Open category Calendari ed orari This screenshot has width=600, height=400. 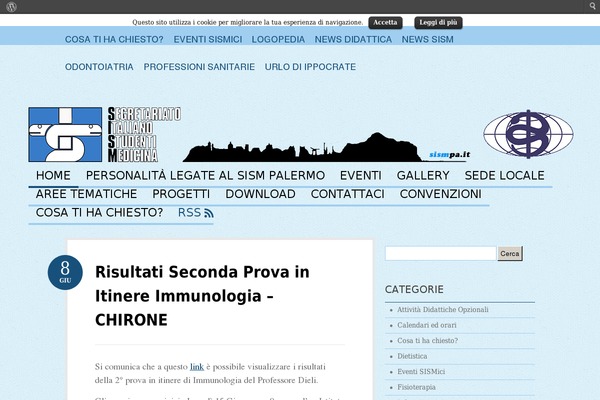(x=427, y=325)
